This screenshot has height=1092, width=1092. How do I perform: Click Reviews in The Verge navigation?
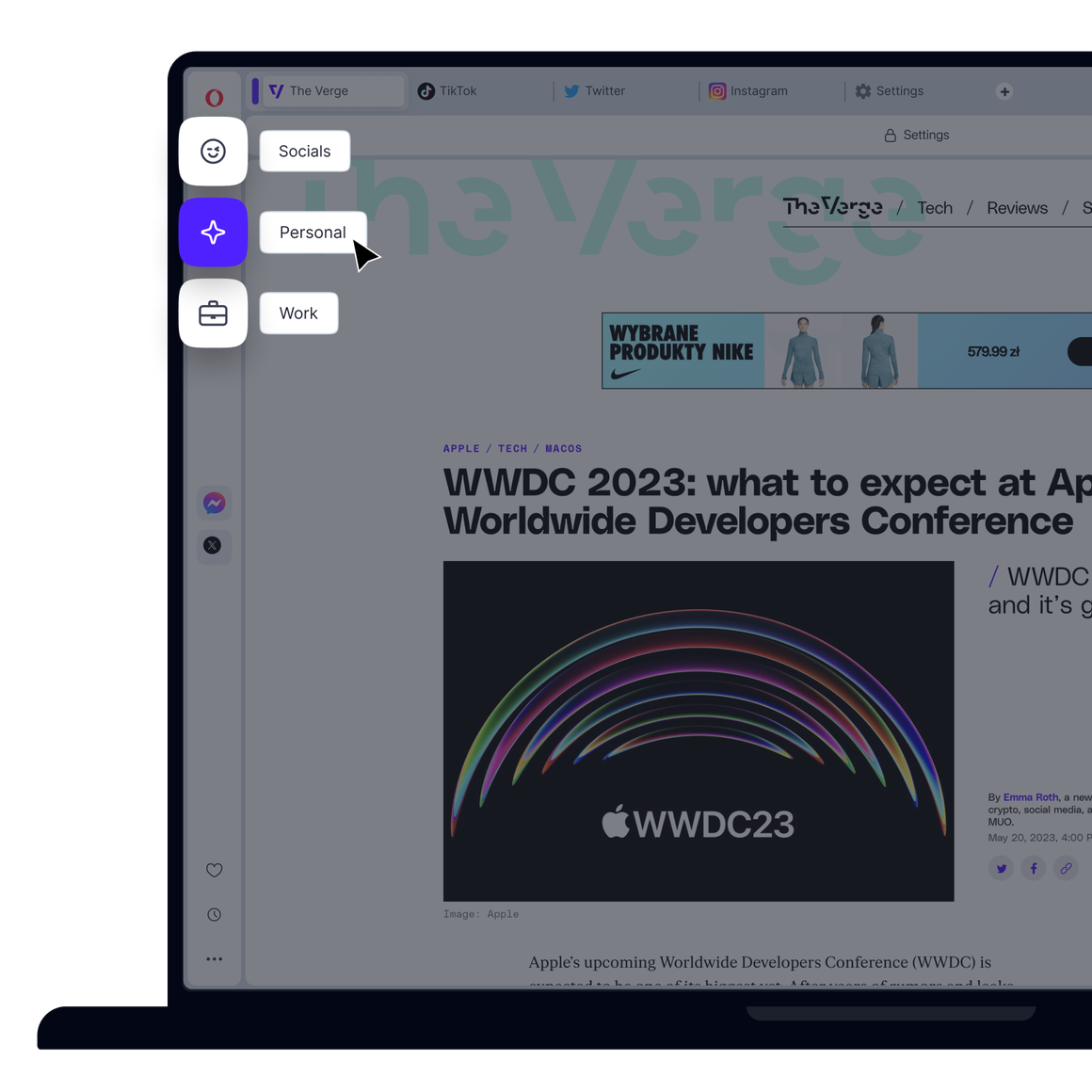coord(1017,207)
